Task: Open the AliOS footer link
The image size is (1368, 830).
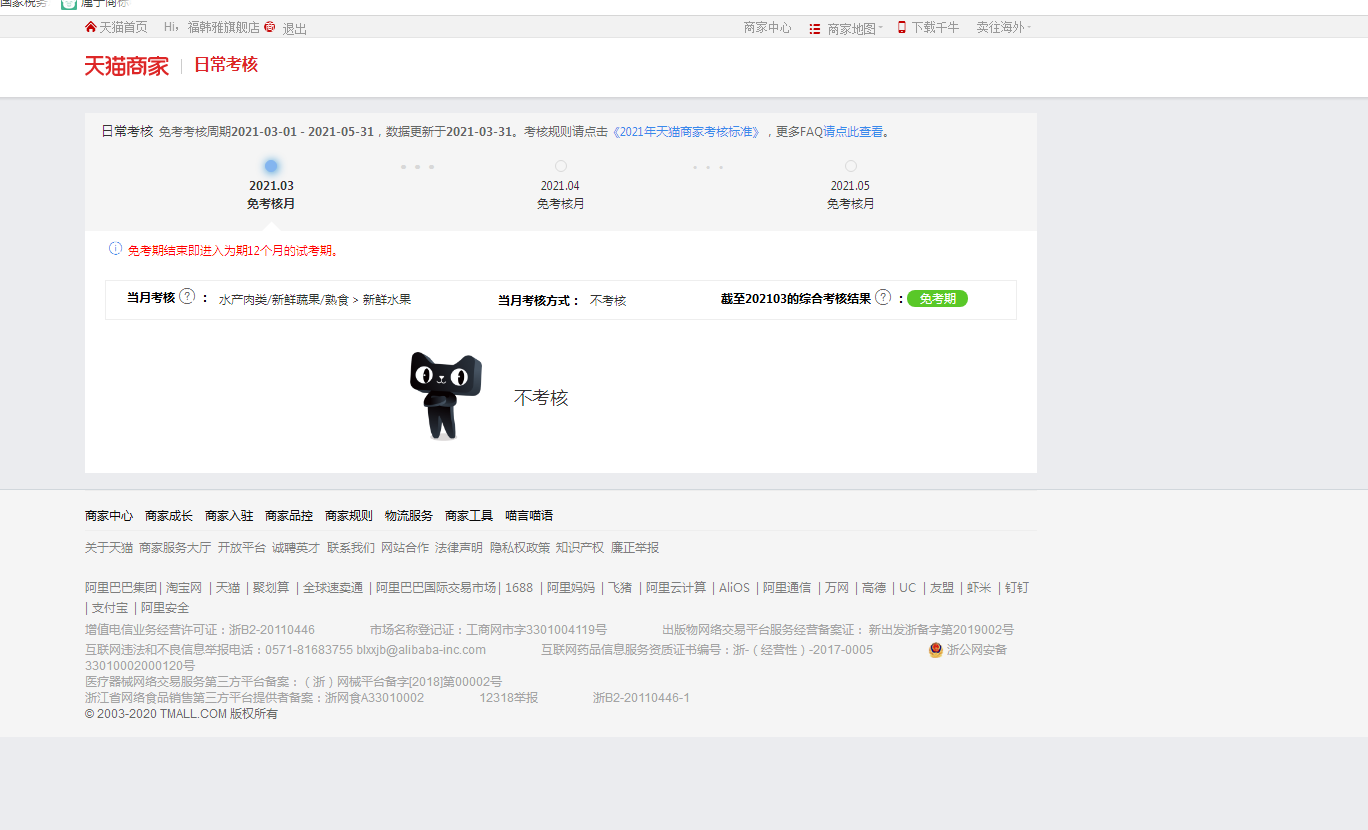Action: tap(734, 588)
